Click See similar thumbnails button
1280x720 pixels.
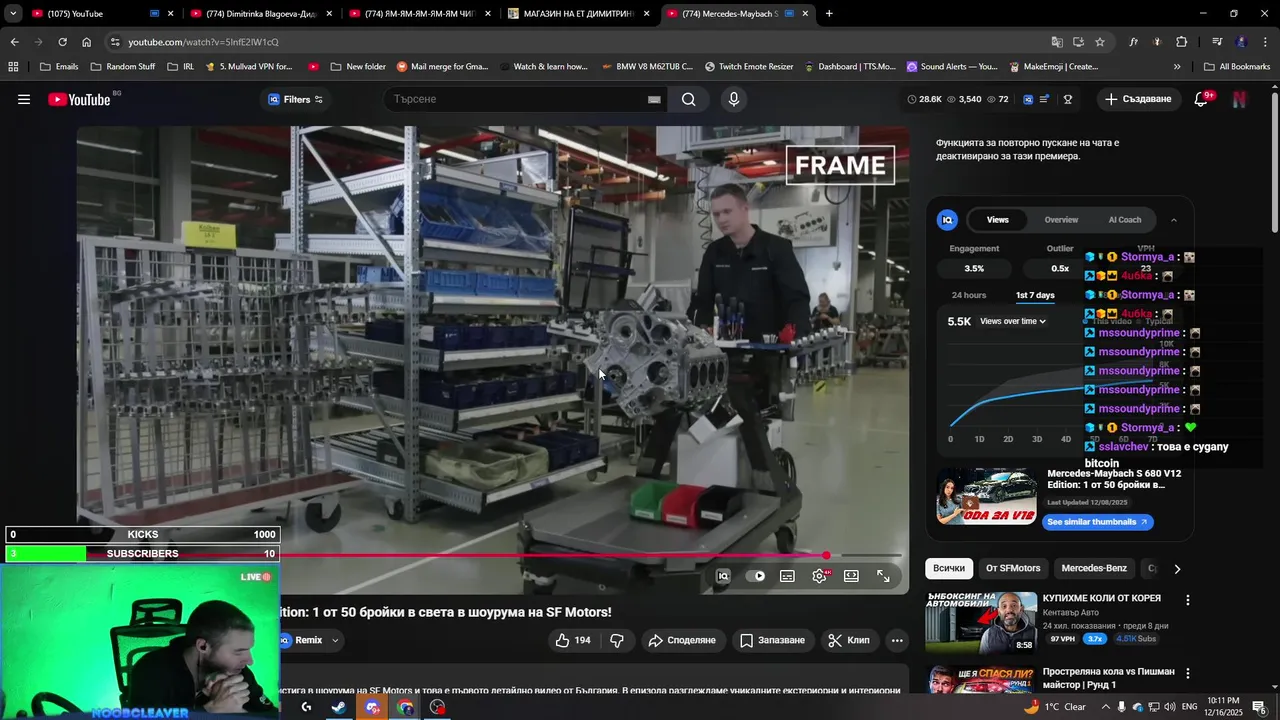click(1097, 522)
